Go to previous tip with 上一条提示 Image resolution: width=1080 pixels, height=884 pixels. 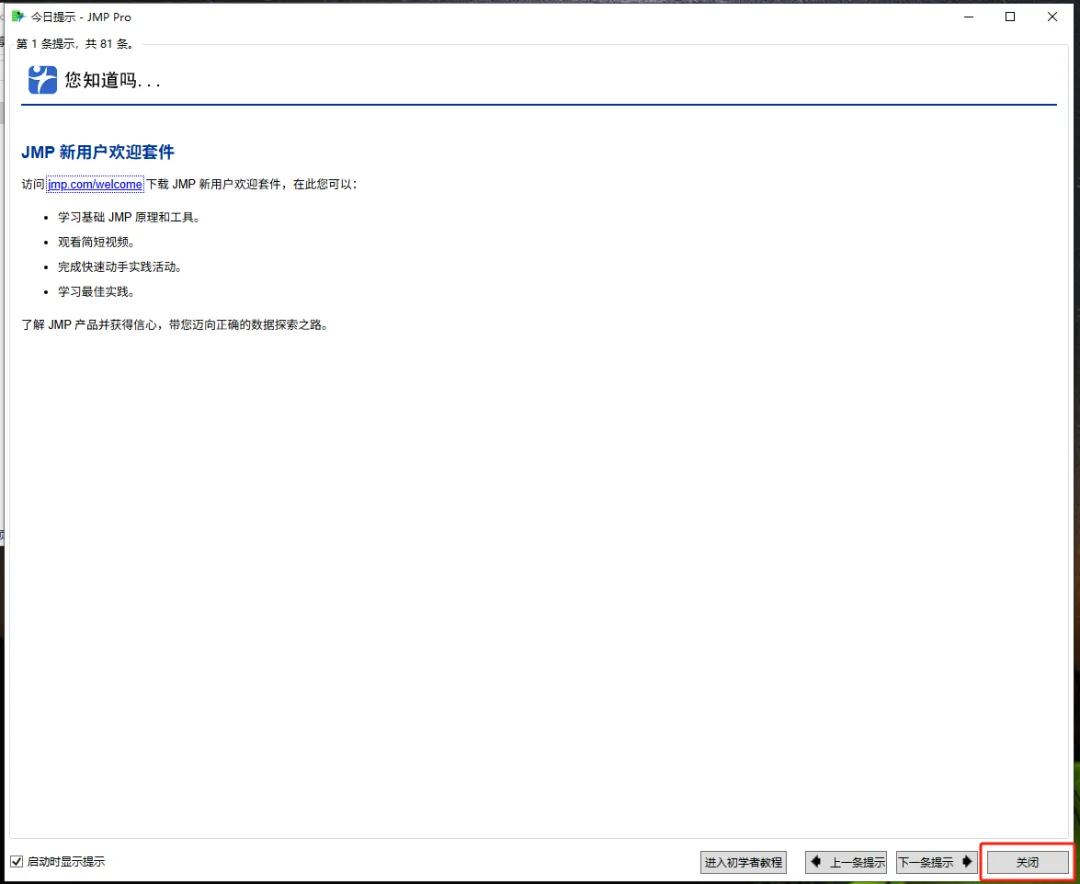pyautogui.click(x=846, y=862)
